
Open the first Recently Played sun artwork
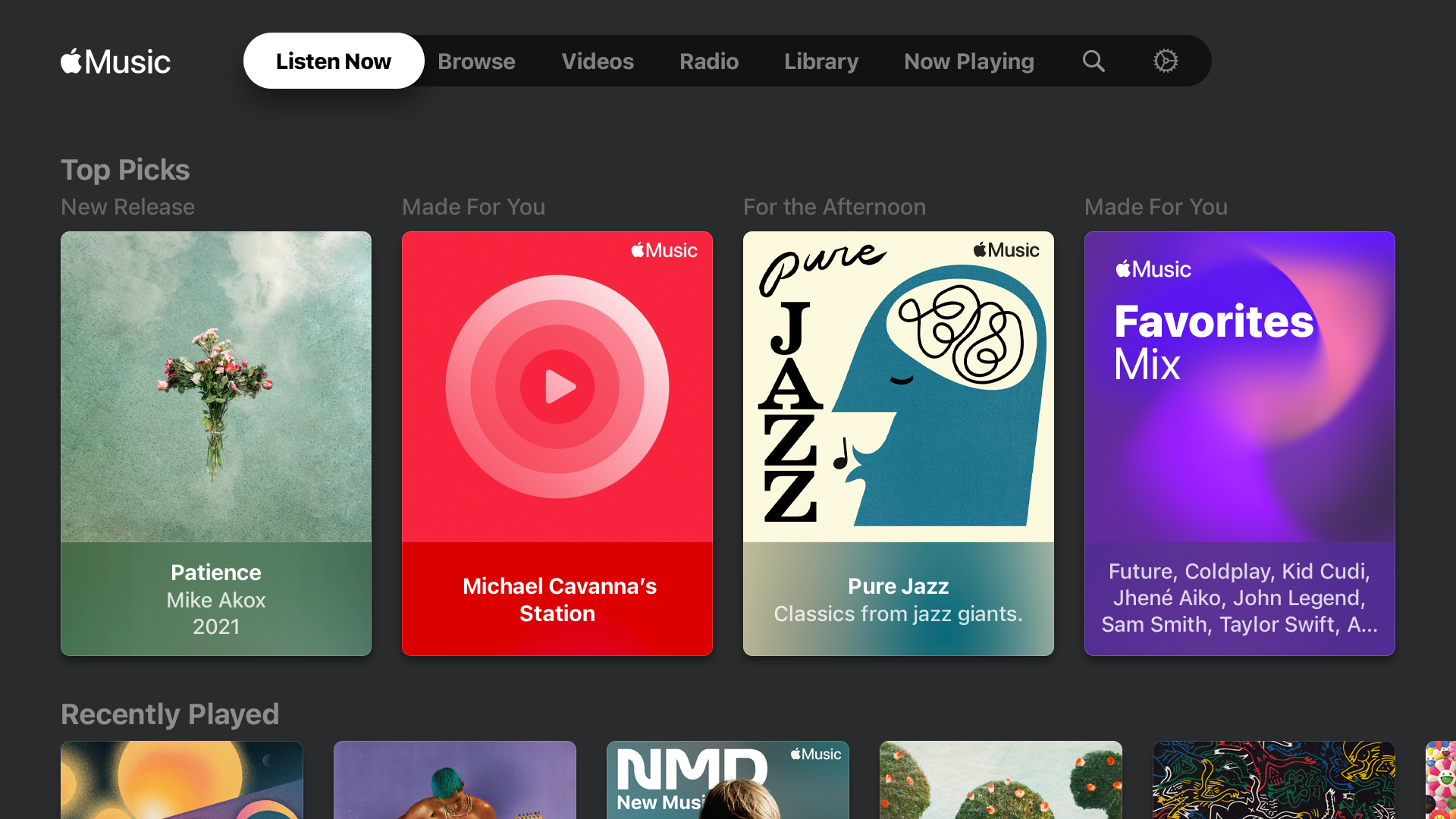pos(182,780)
